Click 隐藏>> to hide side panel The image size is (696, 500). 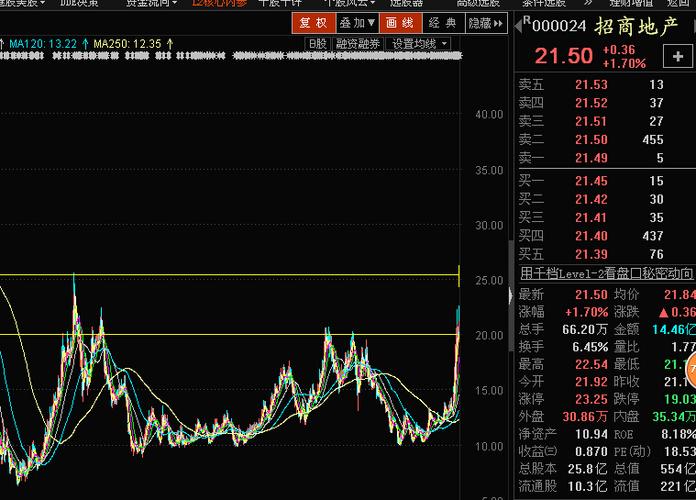point(484,23)
